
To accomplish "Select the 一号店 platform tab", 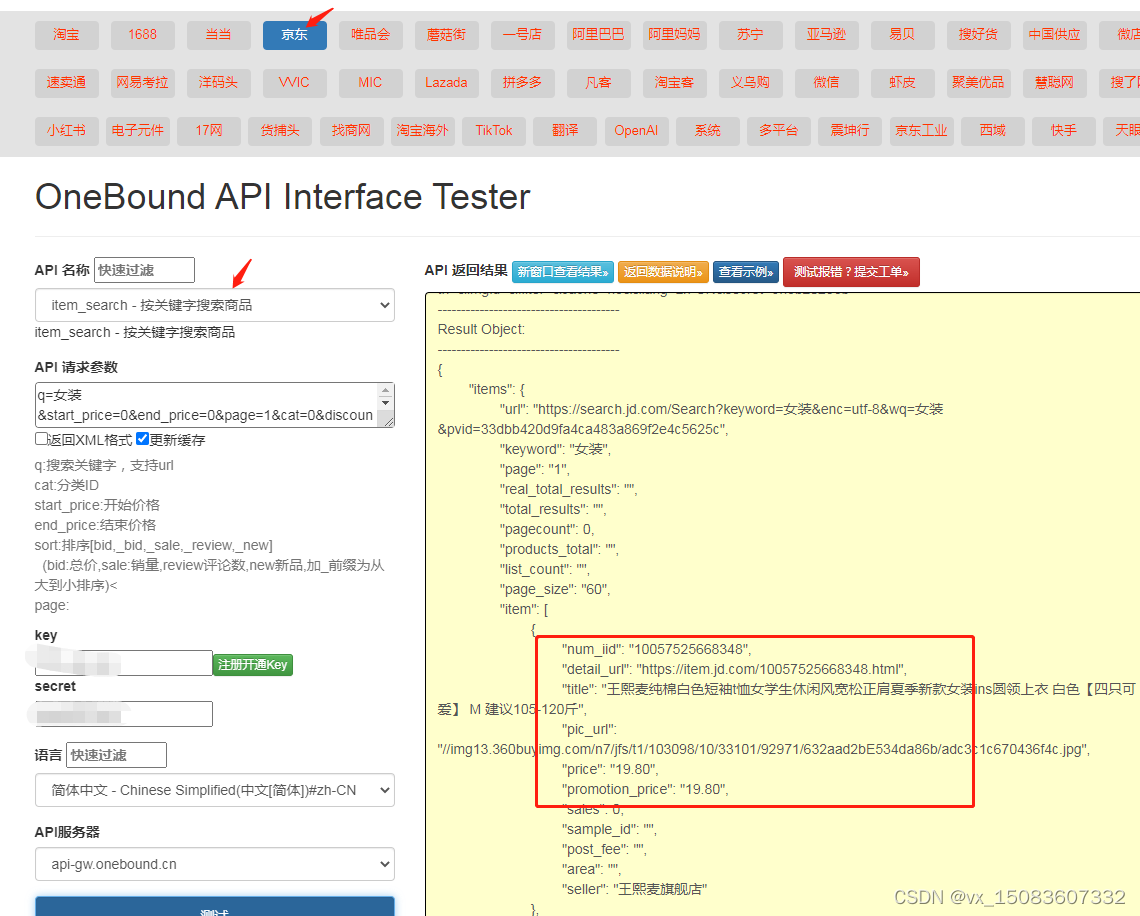I will tap(523, 35).
